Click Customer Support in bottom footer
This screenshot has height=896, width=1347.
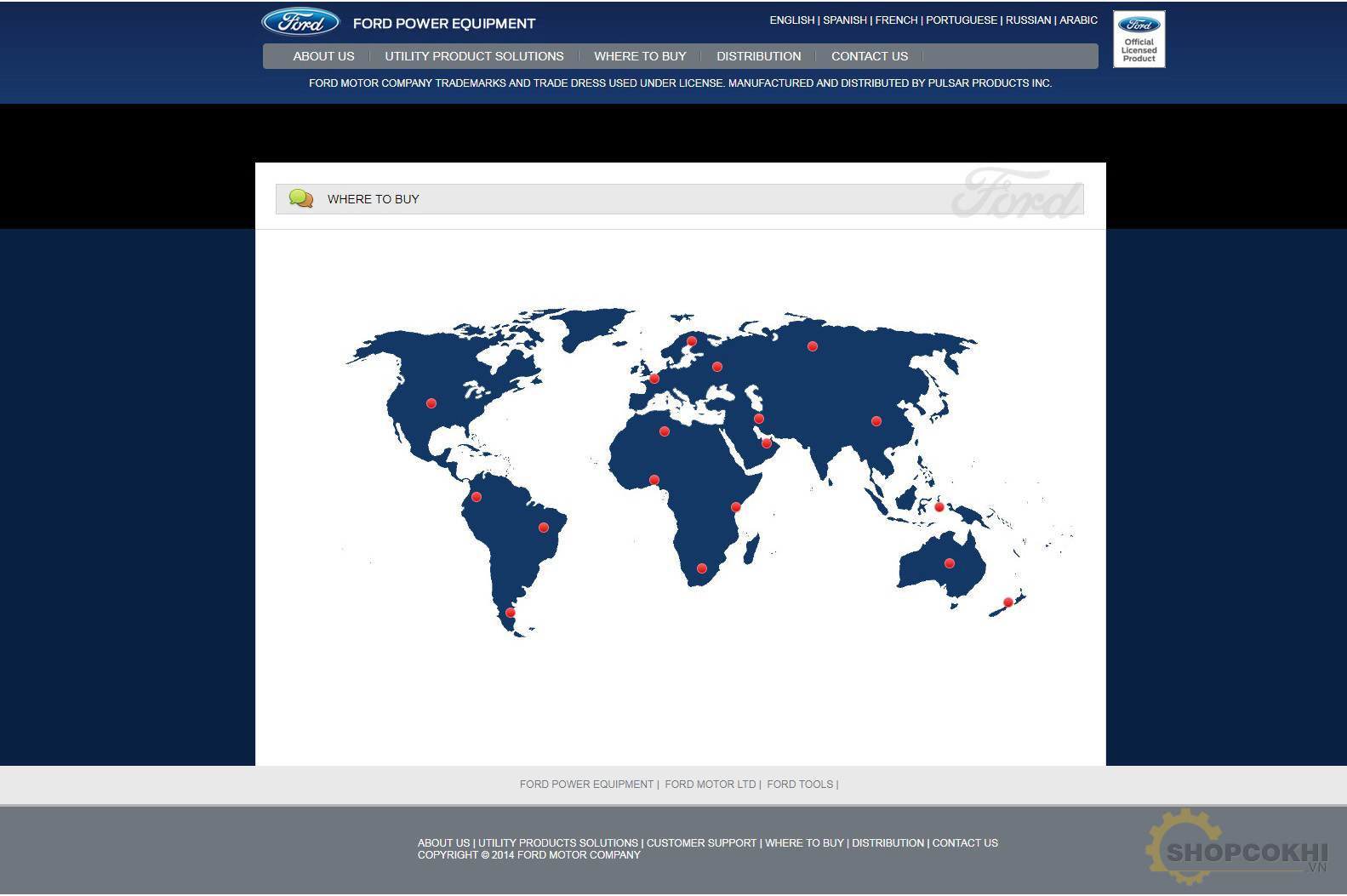coord(701,843)
